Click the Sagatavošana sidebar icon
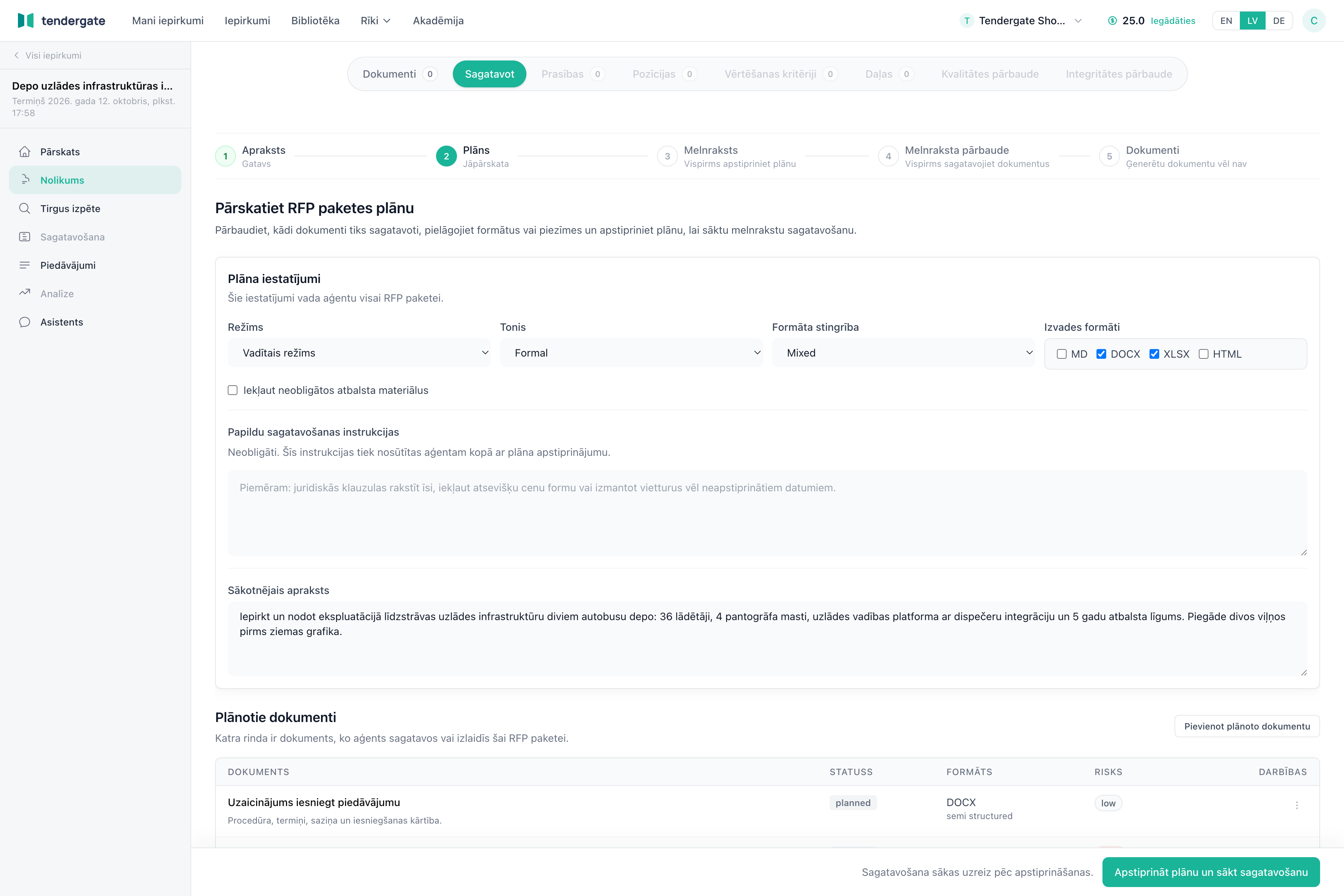This screenshot has height=896, width=1344. point(25,237)
